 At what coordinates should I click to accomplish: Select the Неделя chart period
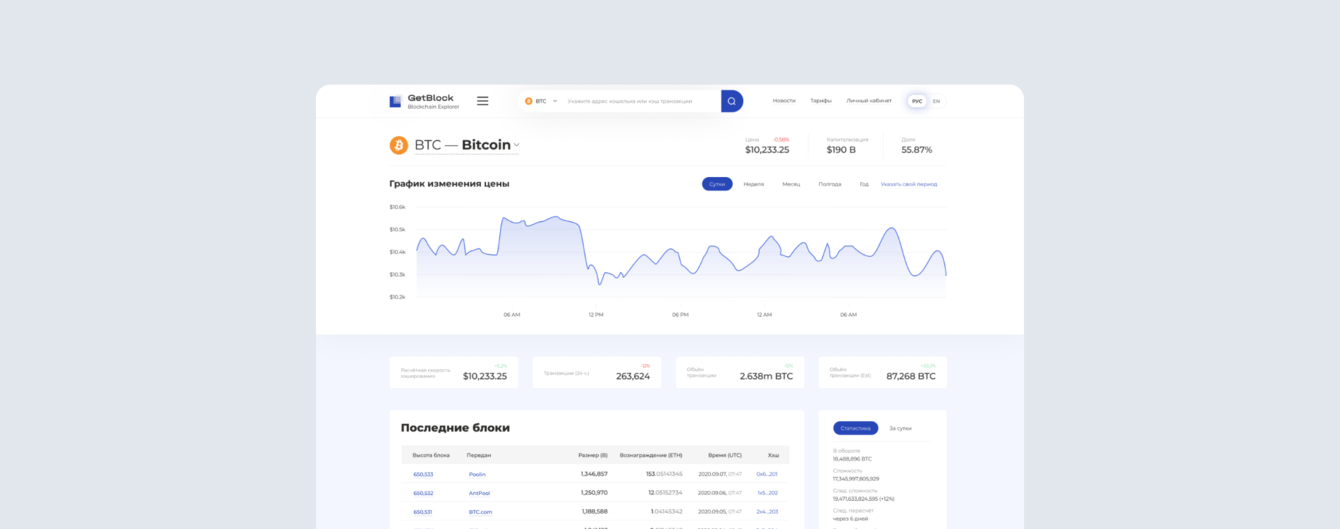(754, 184)
